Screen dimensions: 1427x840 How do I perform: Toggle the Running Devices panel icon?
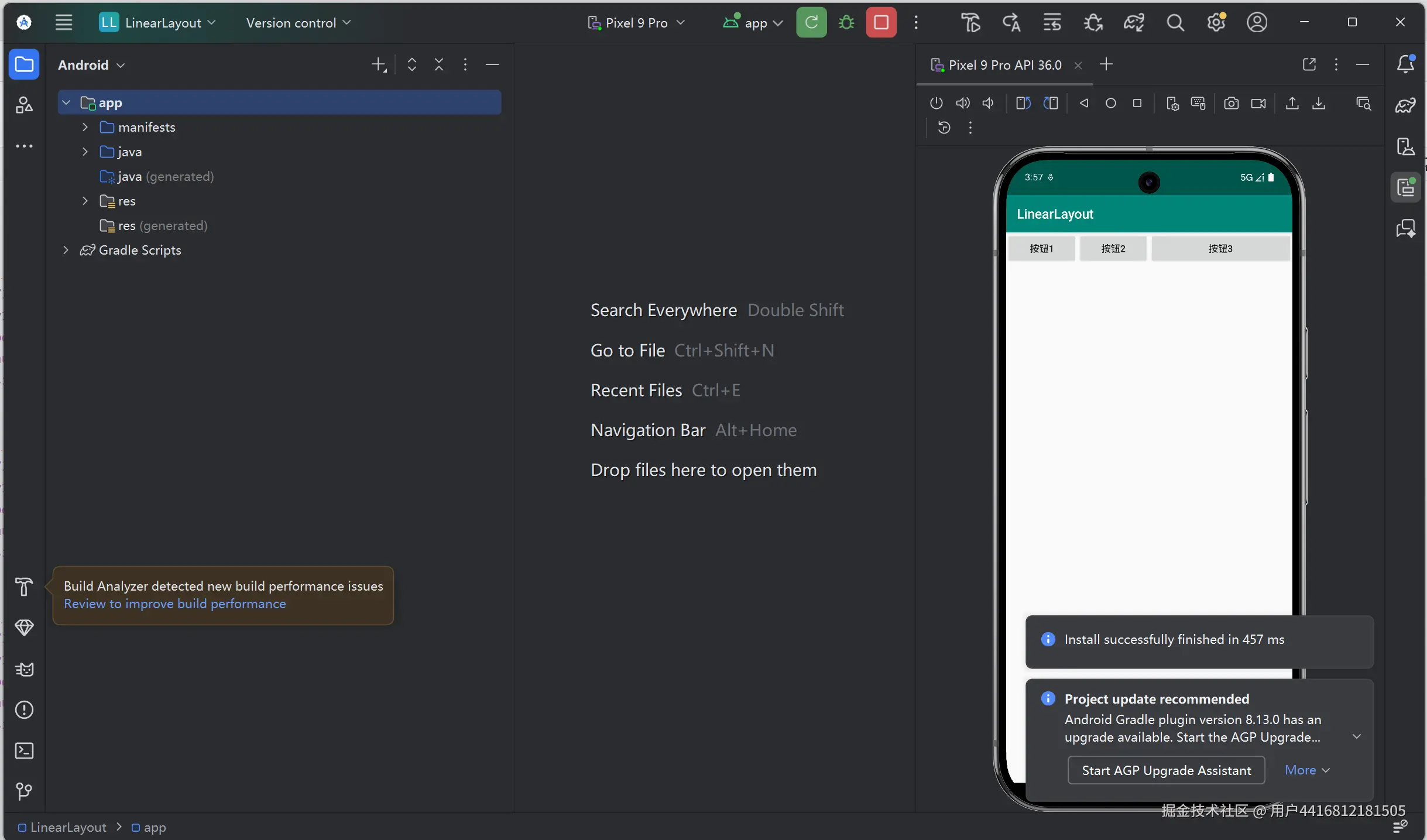(x=1405, y=187)
